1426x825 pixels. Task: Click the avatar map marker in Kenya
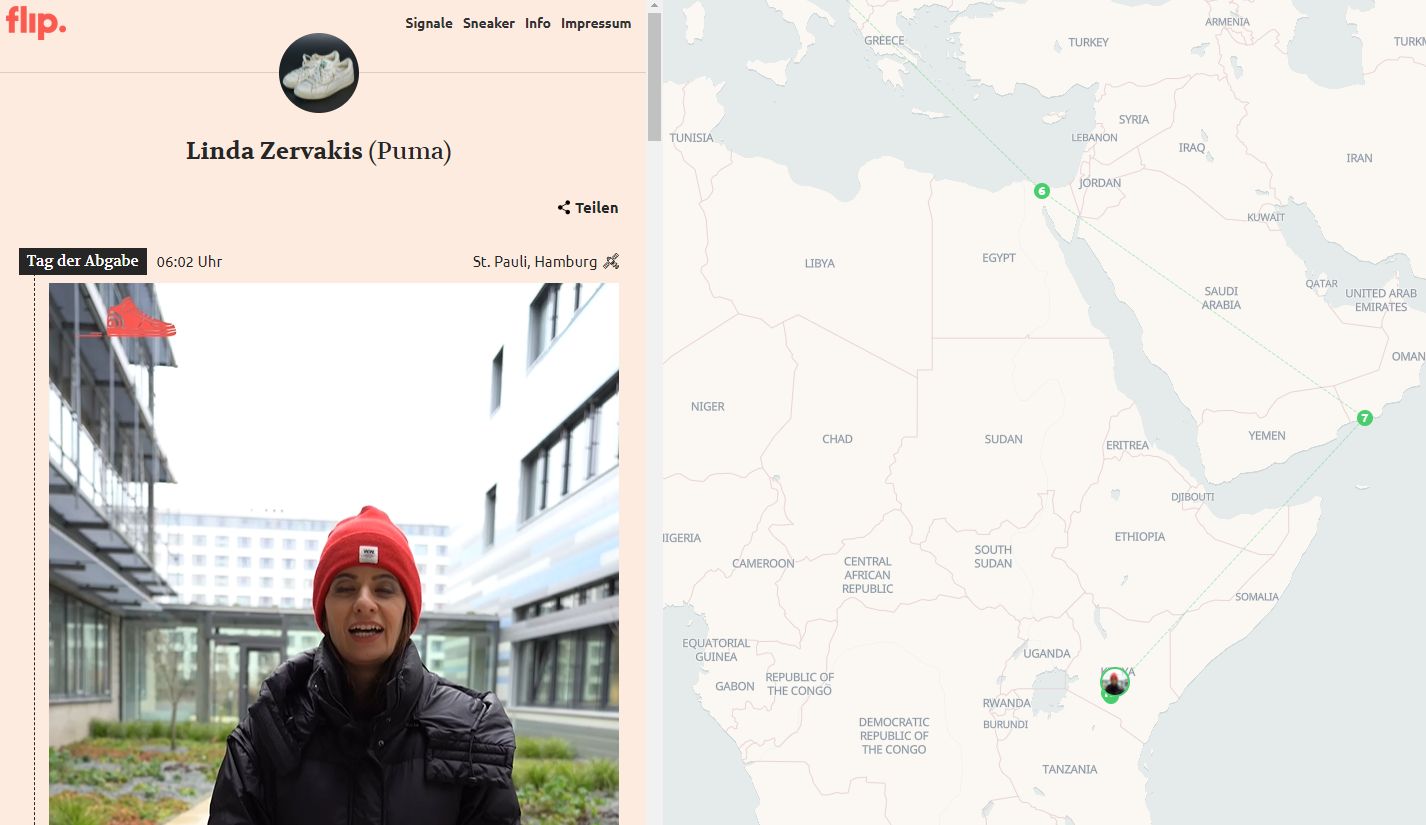1116,682
